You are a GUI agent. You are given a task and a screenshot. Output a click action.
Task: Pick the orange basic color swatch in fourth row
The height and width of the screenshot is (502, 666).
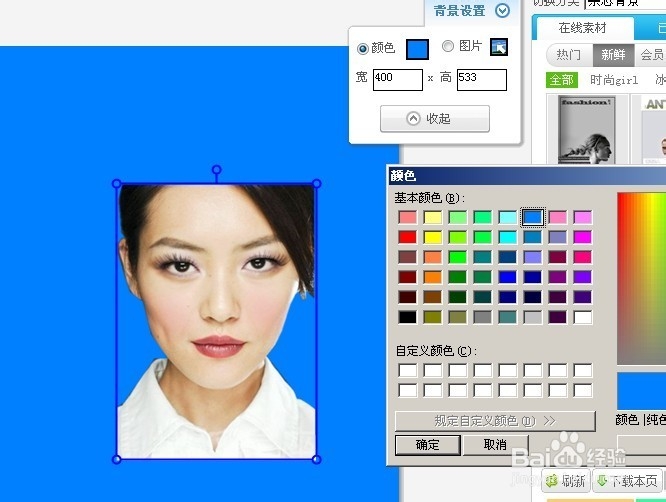click(433, 277)
